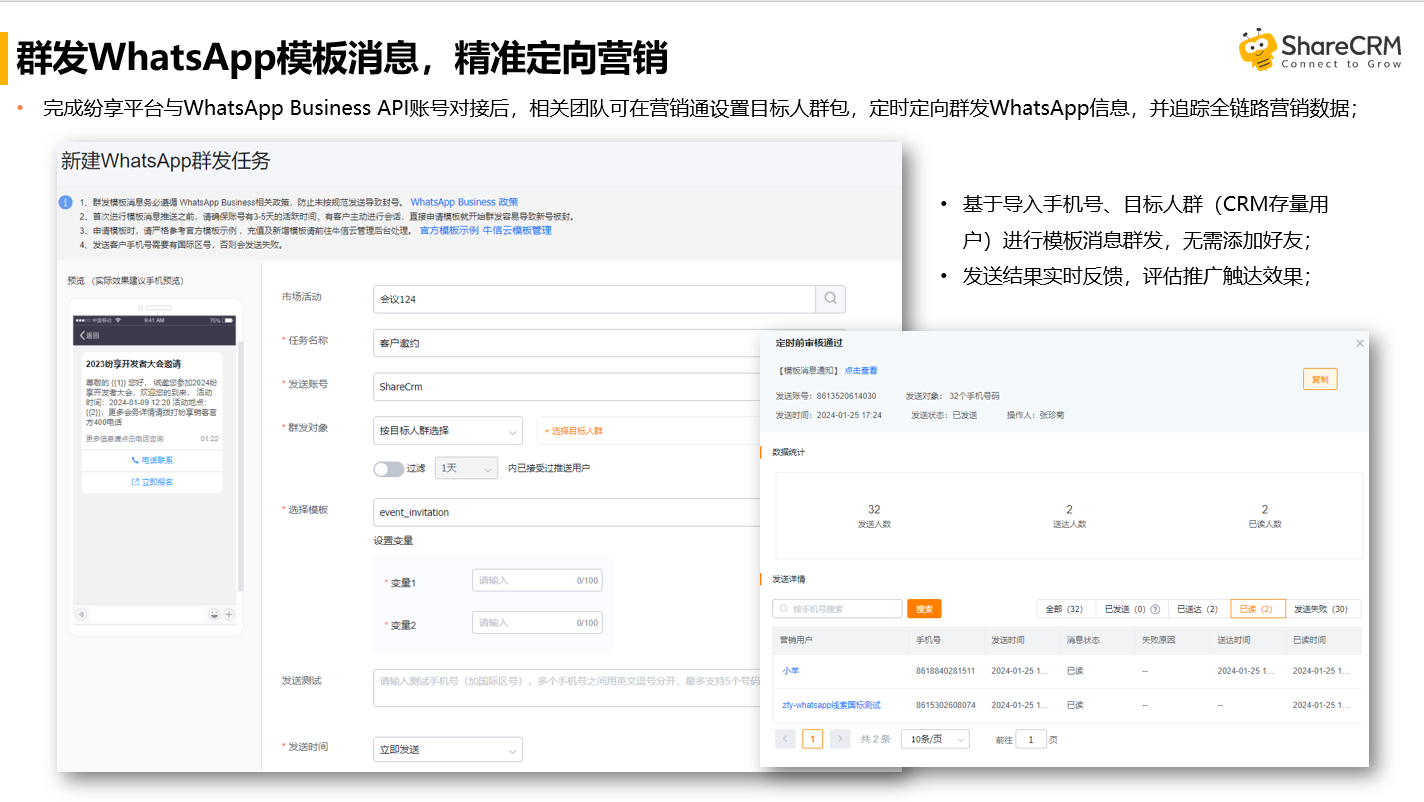Toggle the 过滤 filter switch
The height and width of the screenshot is (802, 1424).
pyautogui.click(x=388, y=468)
